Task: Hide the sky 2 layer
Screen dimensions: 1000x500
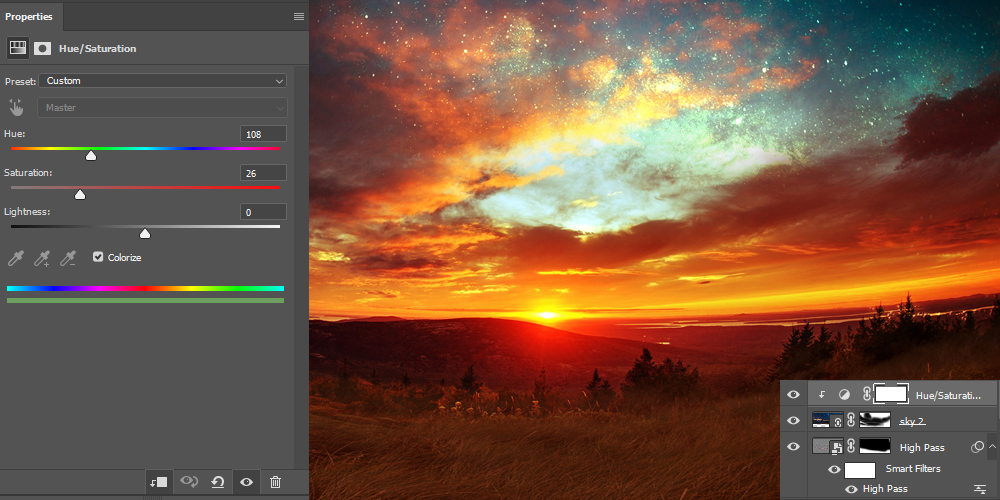Action: coord(794,421)
